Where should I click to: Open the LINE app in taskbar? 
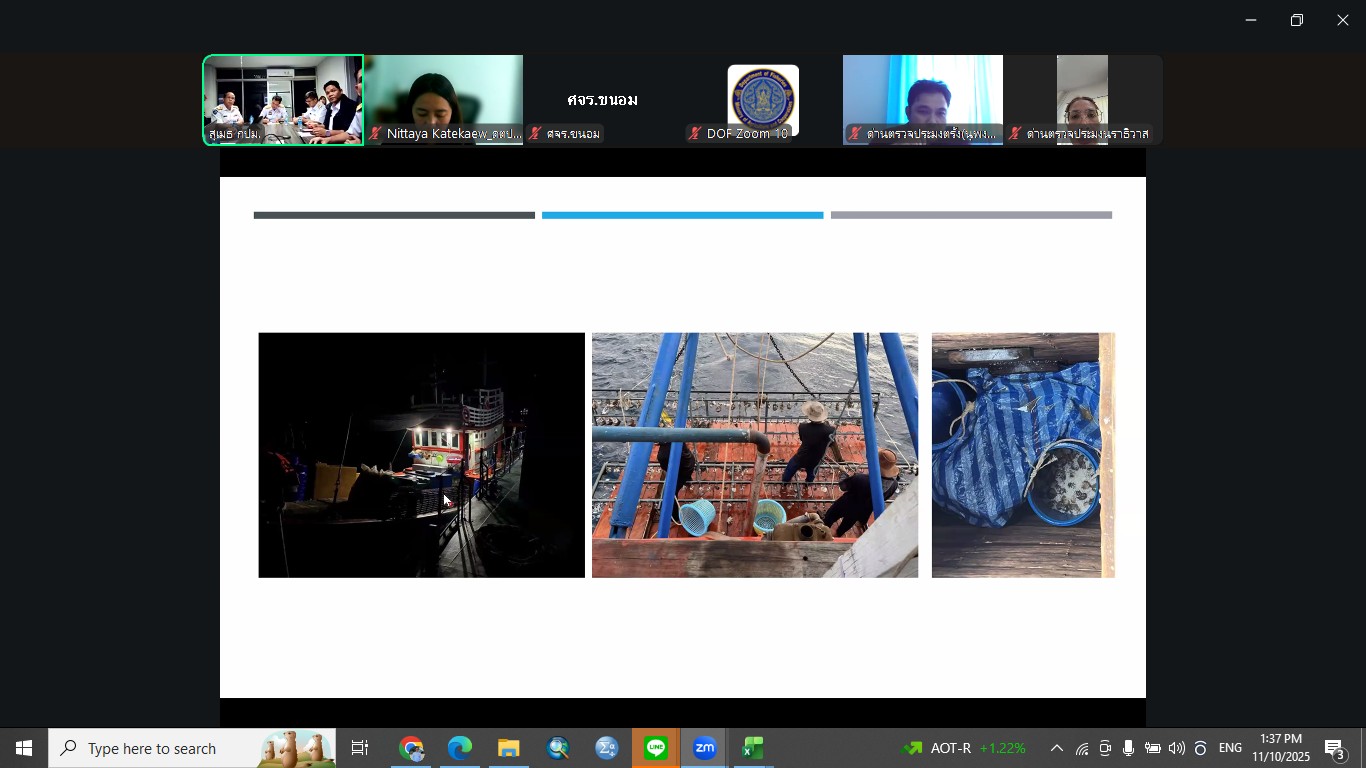tap(656, 748)
